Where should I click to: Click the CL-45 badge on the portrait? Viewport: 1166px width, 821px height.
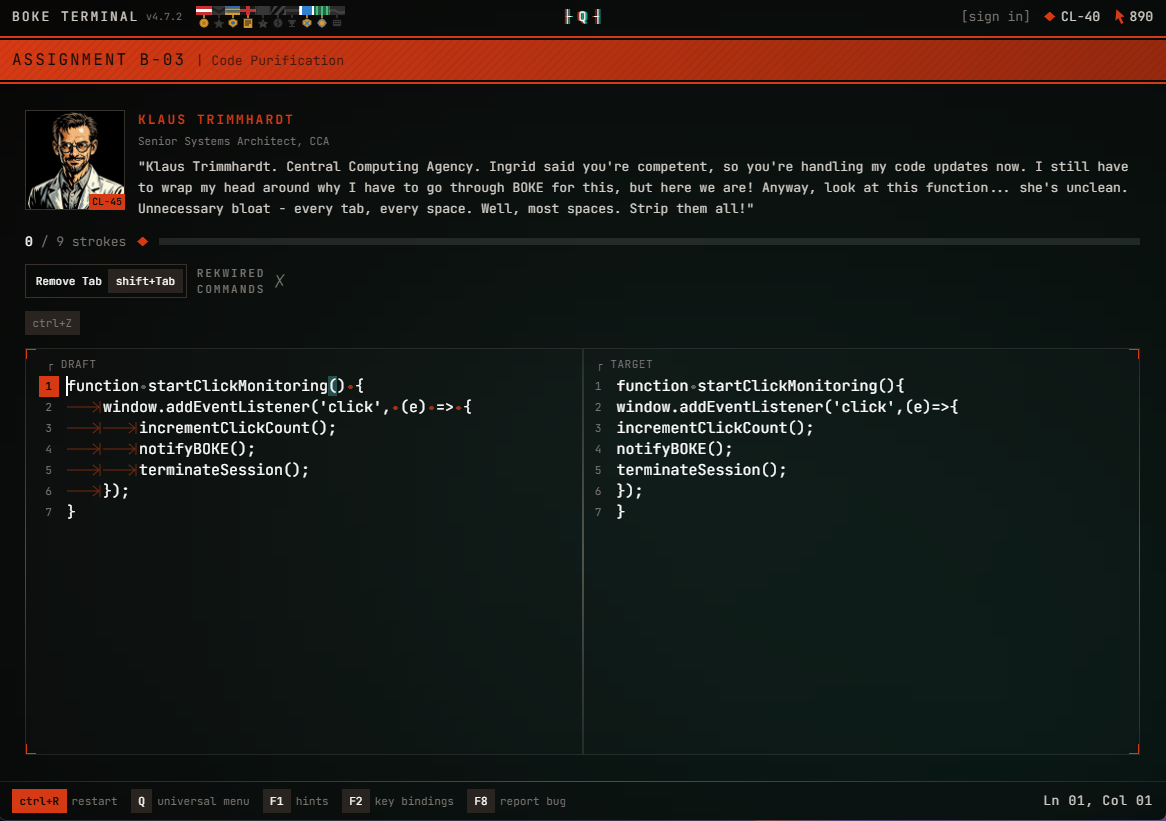click(106, 202)
